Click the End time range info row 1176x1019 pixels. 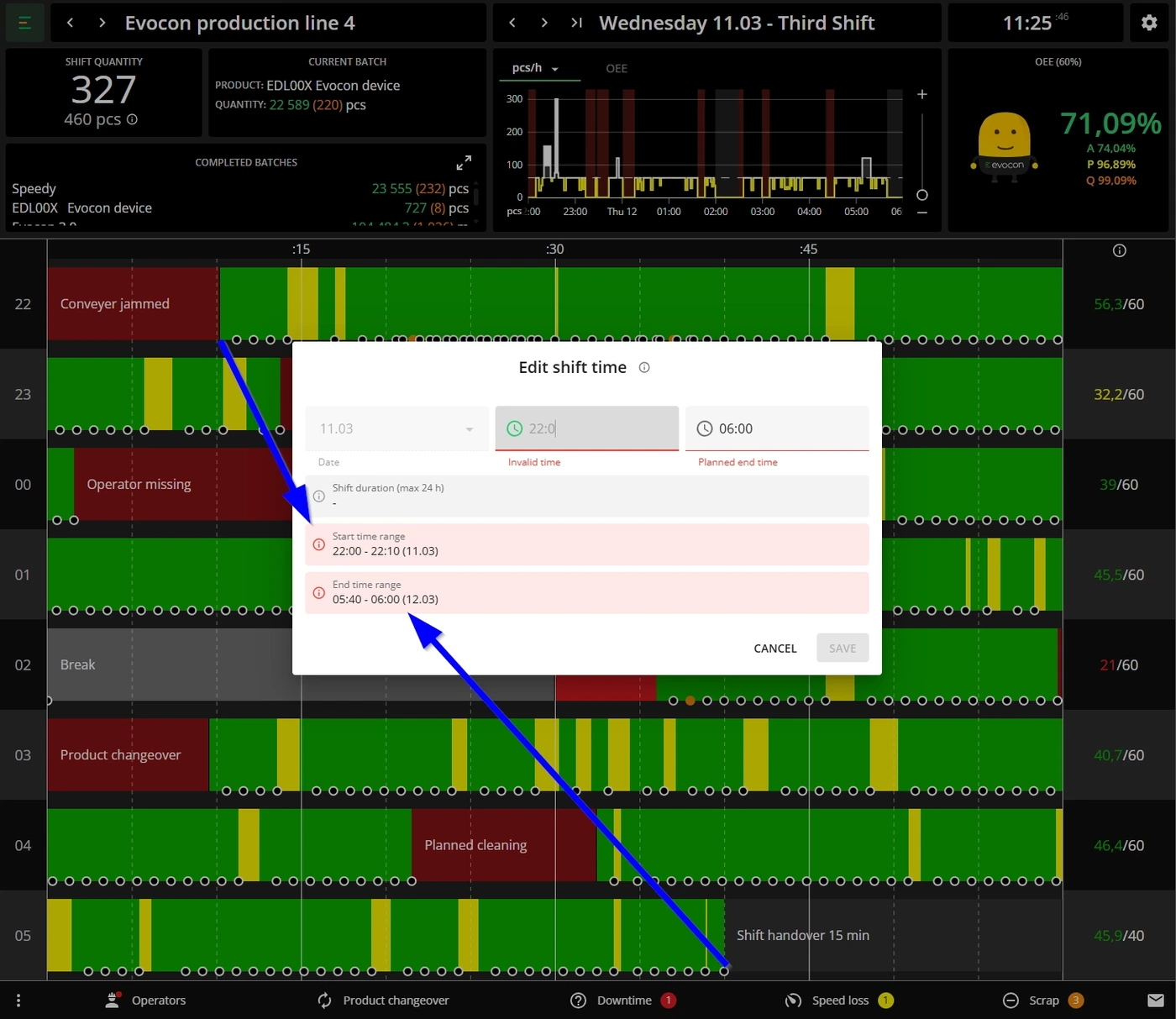pos(587,592)
